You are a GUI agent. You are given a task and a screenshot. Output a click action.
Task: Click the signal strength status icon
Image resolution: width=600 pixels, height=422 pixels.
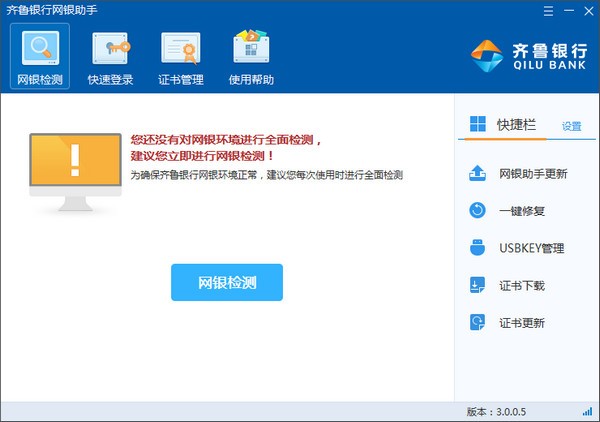(587, 412)
